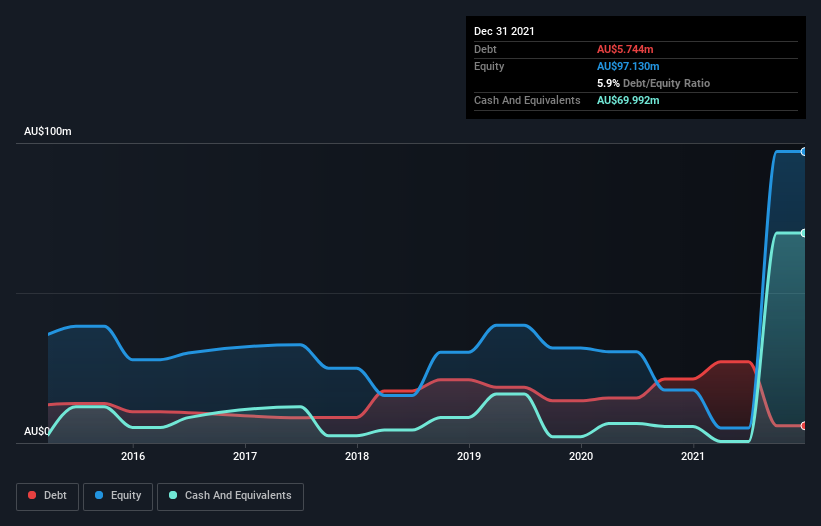The width and height of the screenshot is (821, 526).
Task: Click the AU$0 axis label
Action: click(37, 431)
